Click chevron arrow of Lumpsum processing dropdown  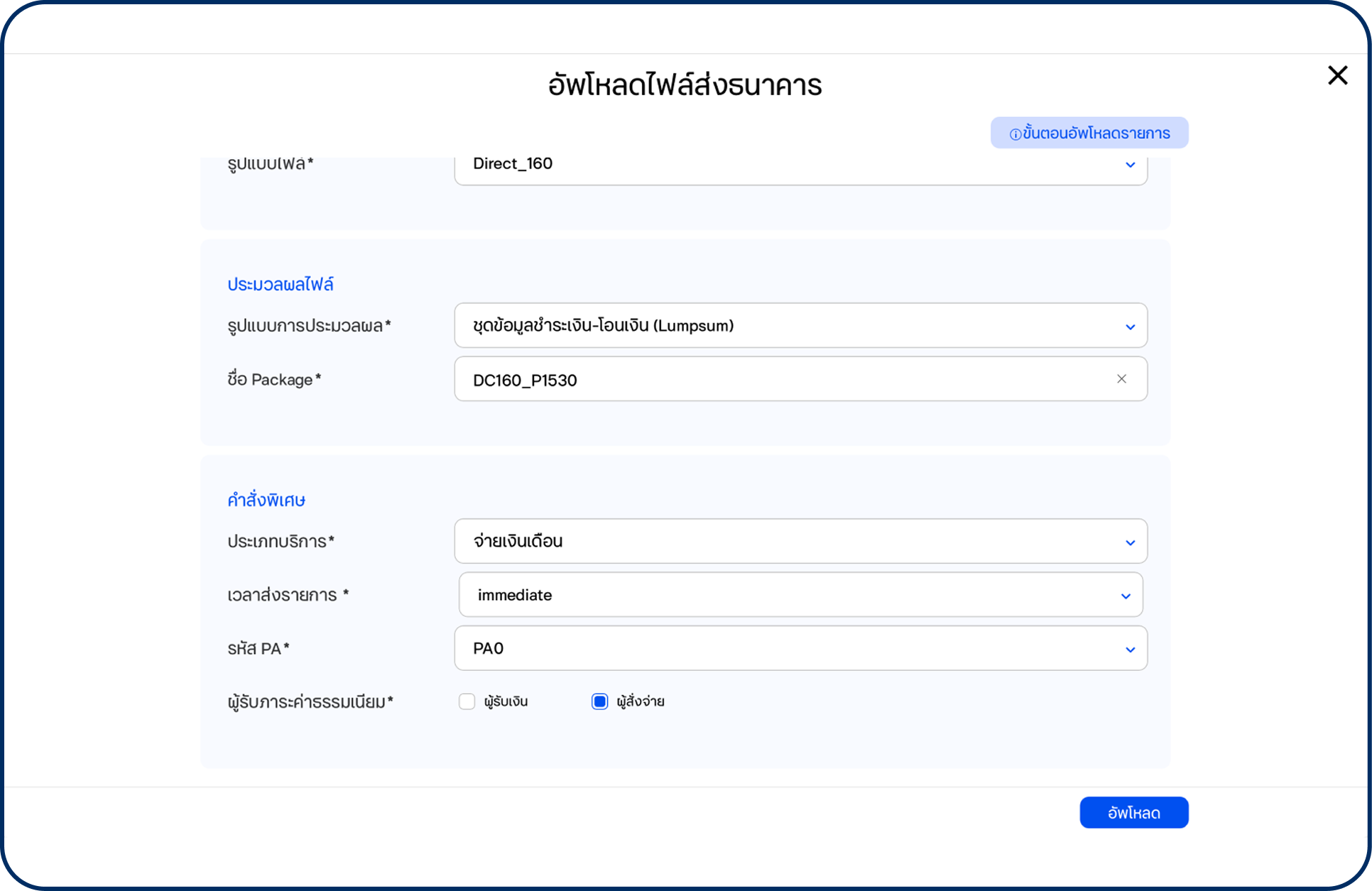coord(1130,327)
